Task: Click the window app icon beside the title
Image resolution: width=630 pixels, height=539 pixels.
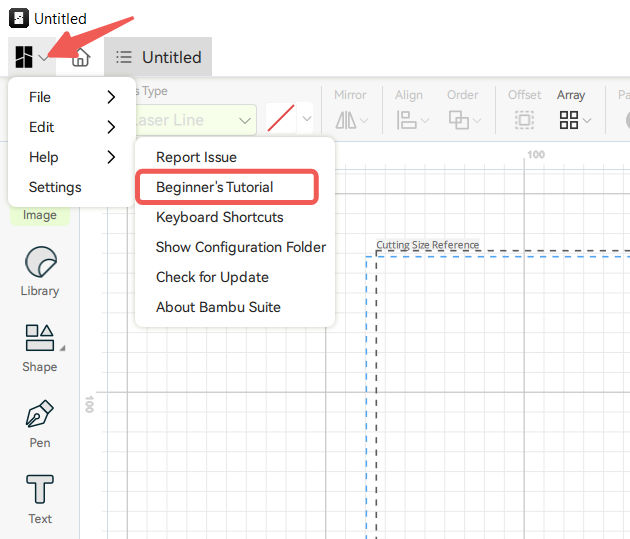Action: (x=19, y=18)
